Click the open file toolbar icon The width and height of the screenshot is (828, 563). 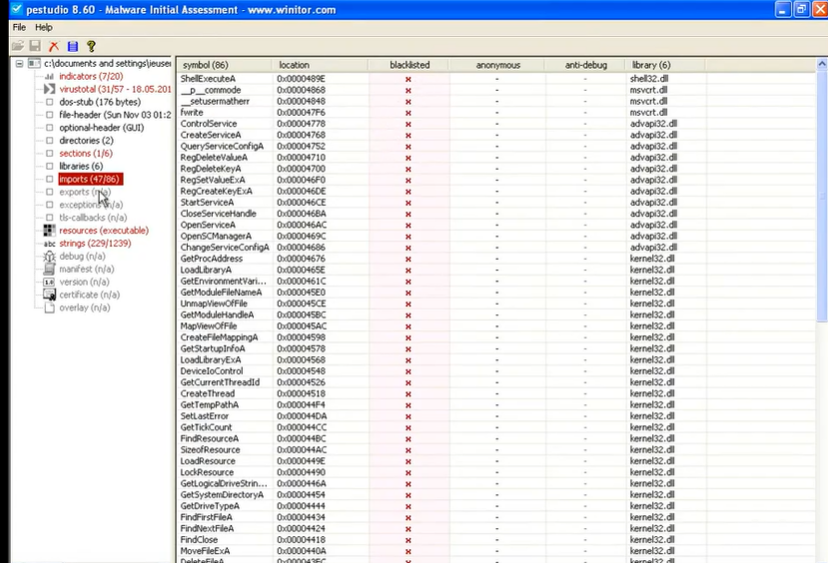click(18, 46)
